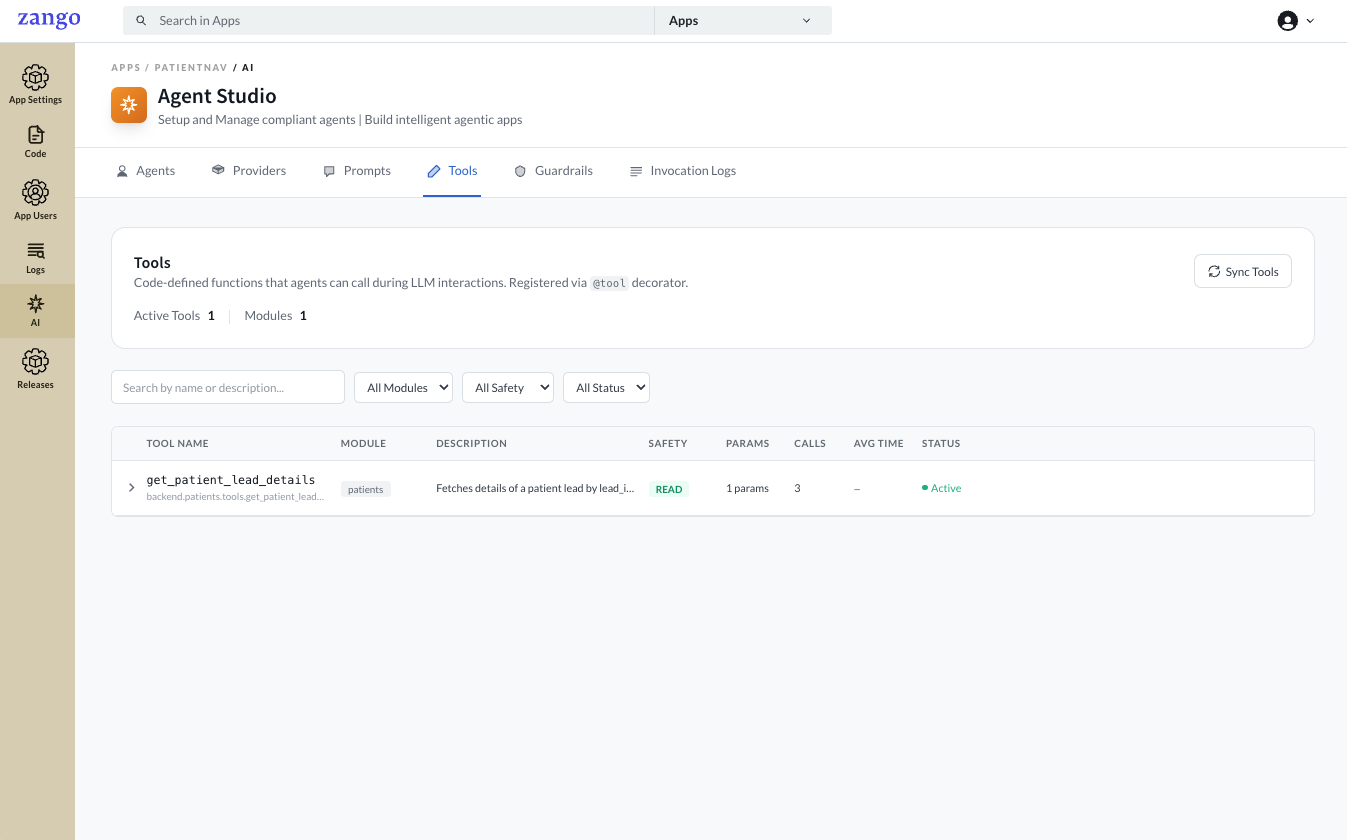1347x840 pixels.
Task: Click the get_patient_lead_details tool name
Action: 231,480
